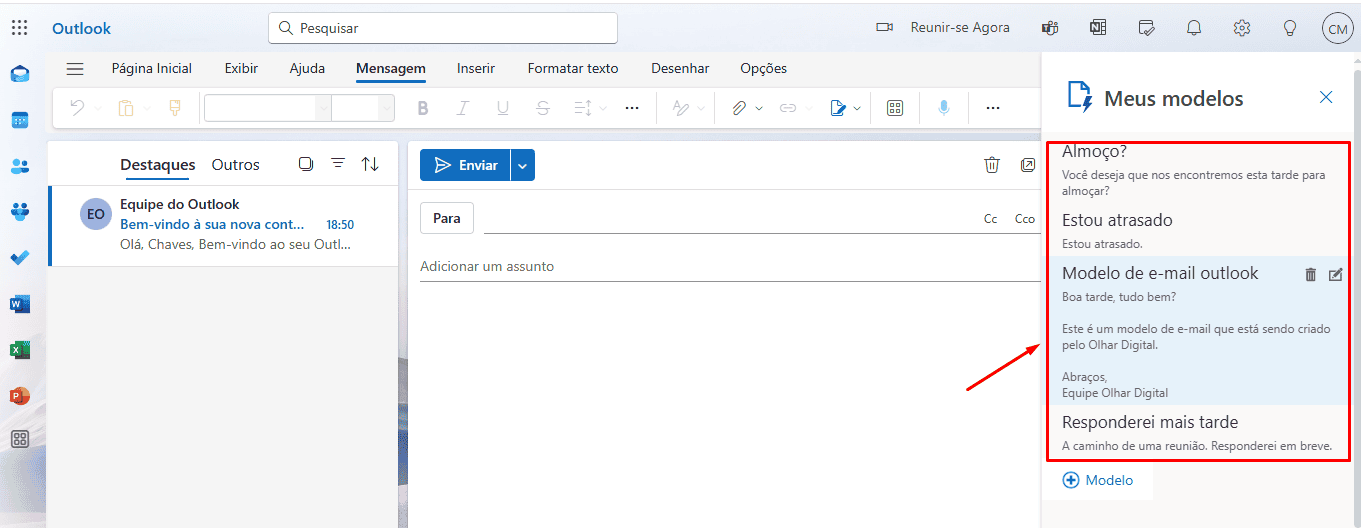Close the Meus modelos panel

(1326, 97)
